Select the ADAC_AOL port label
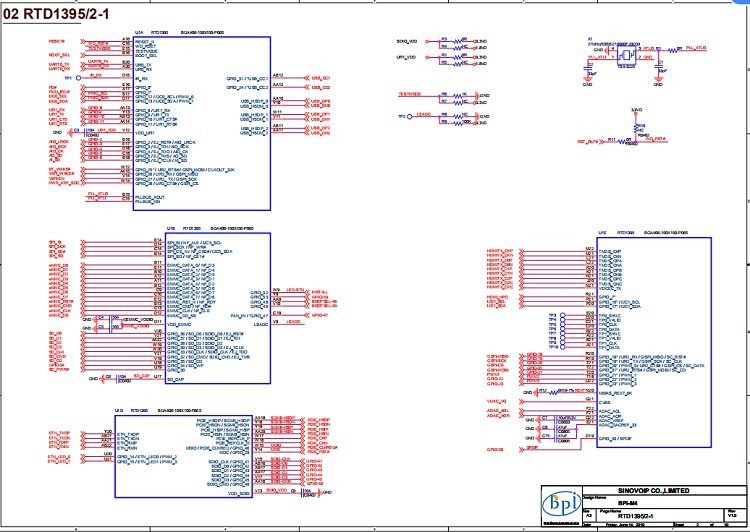The image size is (750, 532). (x=498, y=411)
